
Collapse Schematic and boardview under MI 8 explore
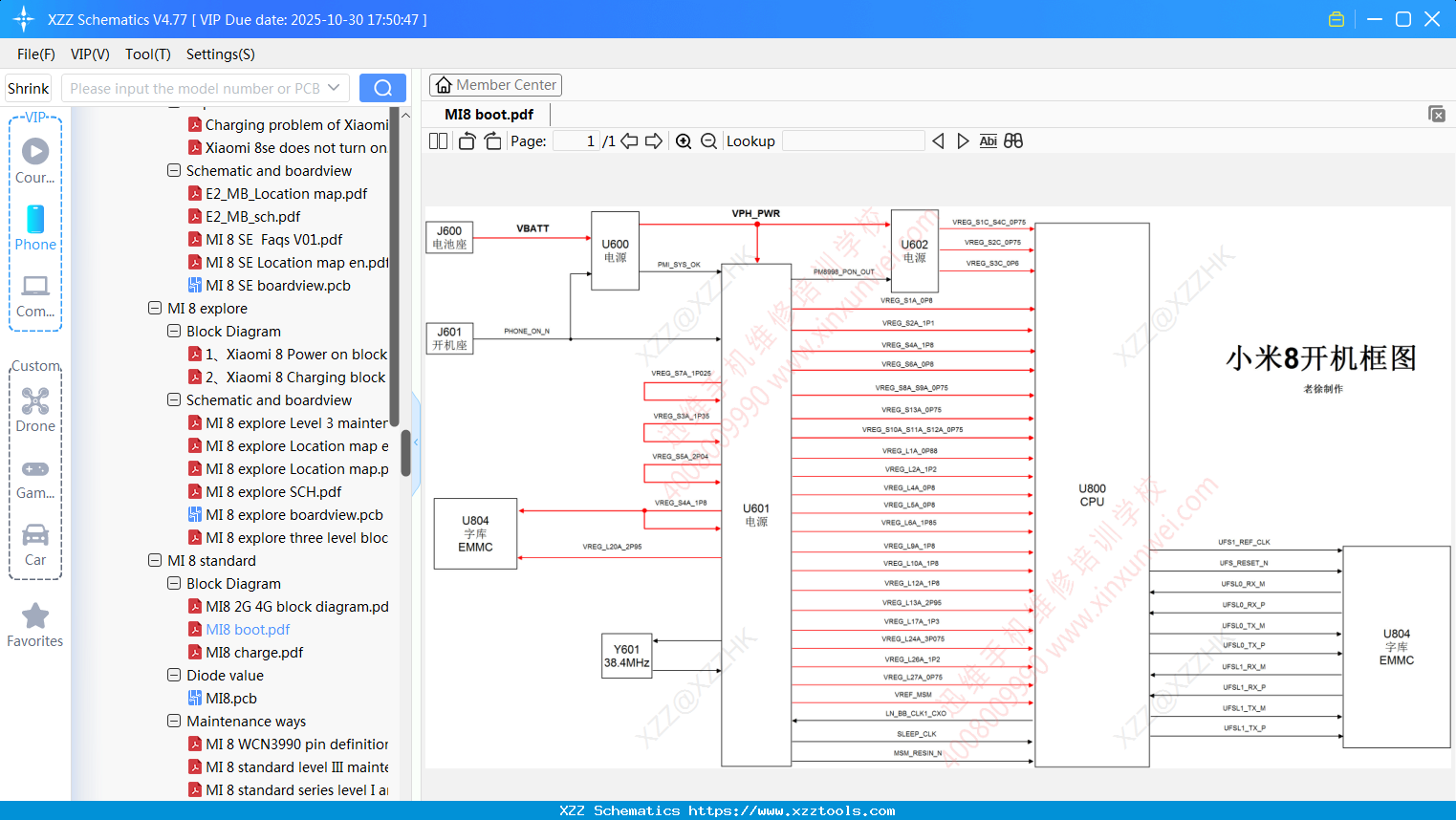click(x=174, y=399)
